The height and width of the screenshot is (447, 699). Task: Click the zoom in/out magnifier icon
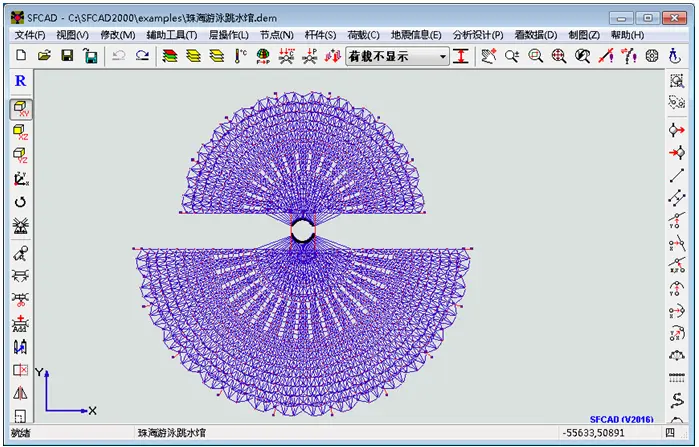(512, 56)
